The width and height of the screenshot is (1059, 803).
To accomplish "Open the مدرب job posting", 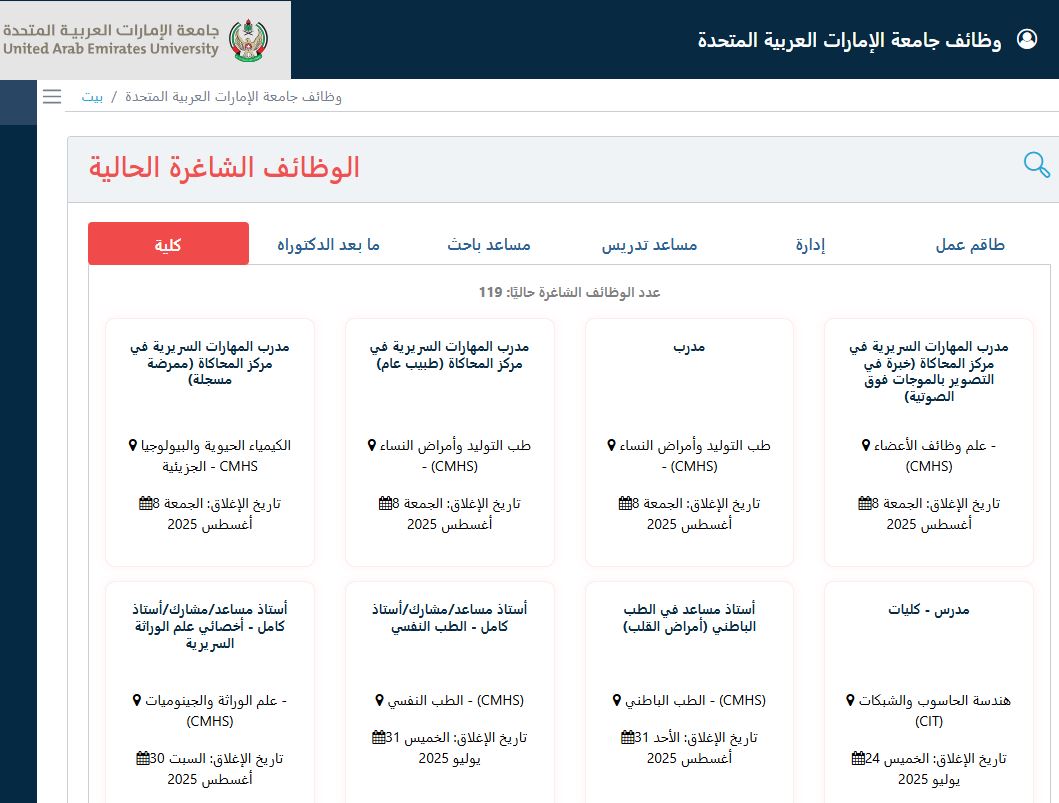I will 689,347.
